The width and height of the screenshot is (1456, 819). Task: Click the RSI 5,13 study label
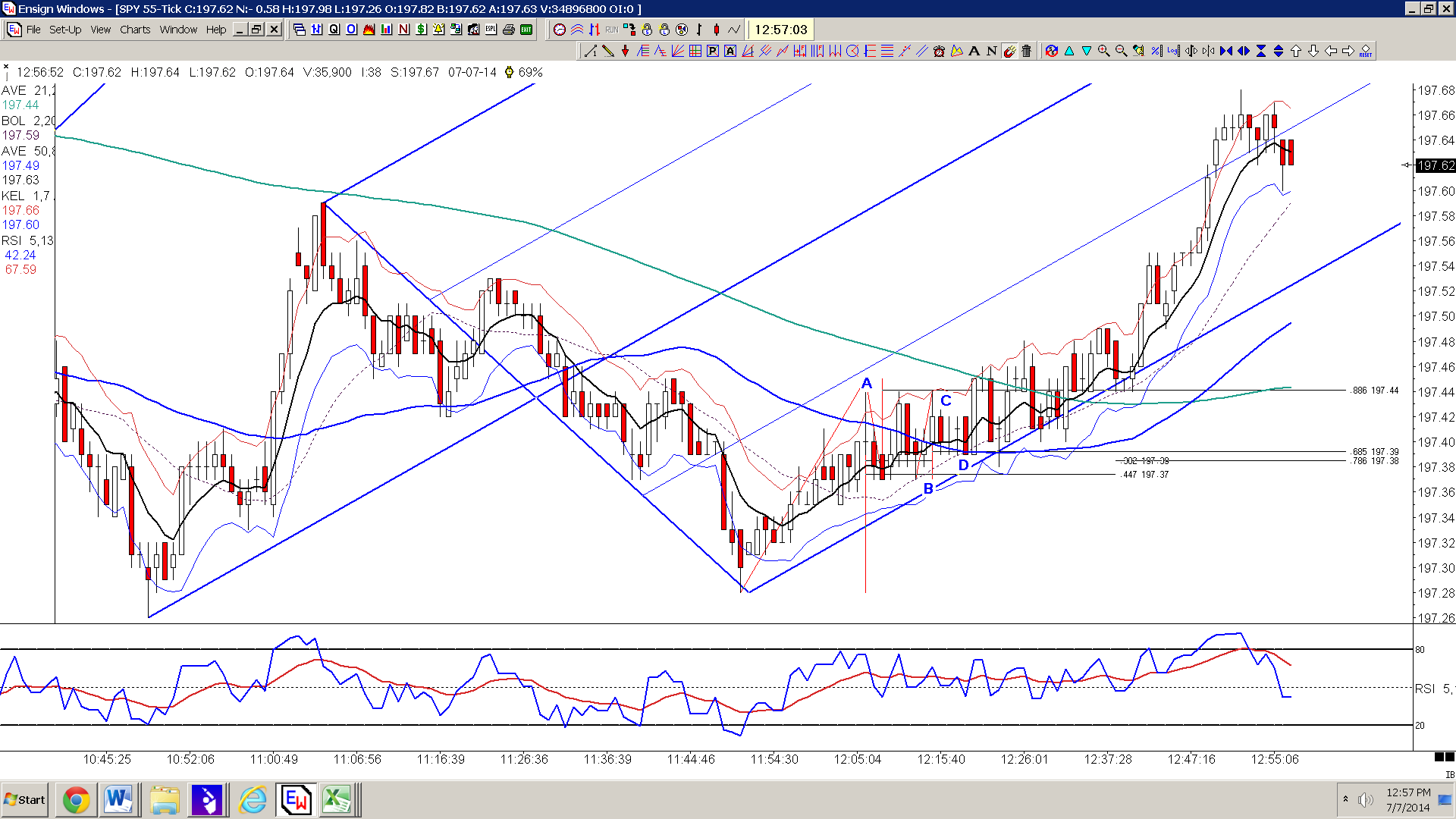pyautogui.click(x=27, y=240)
